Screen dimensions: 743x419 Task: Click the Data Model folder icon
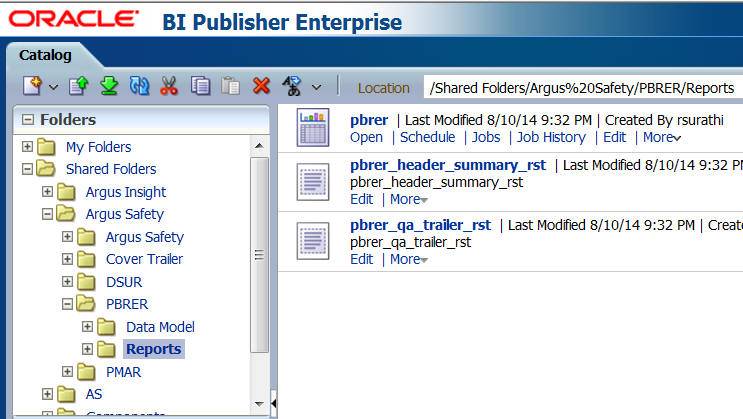[106, 327]
